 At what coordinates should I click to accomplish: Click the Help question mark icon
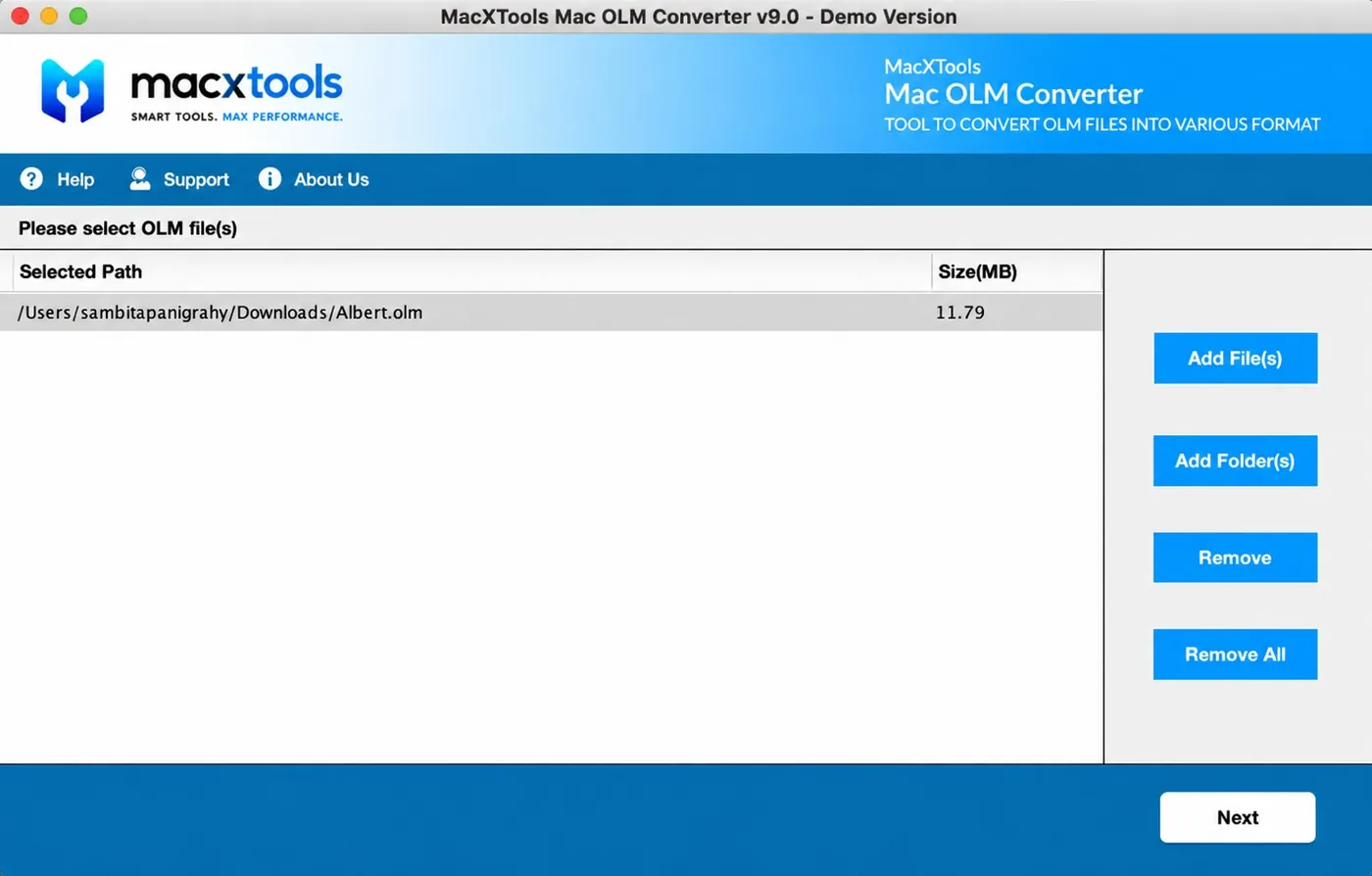pos(31,178)
